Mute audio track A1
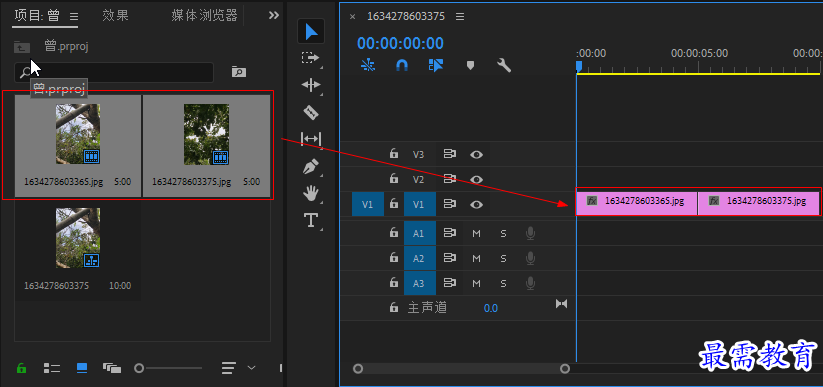The width and height of the screenshot is (823, 387). (x=477, y=233)
